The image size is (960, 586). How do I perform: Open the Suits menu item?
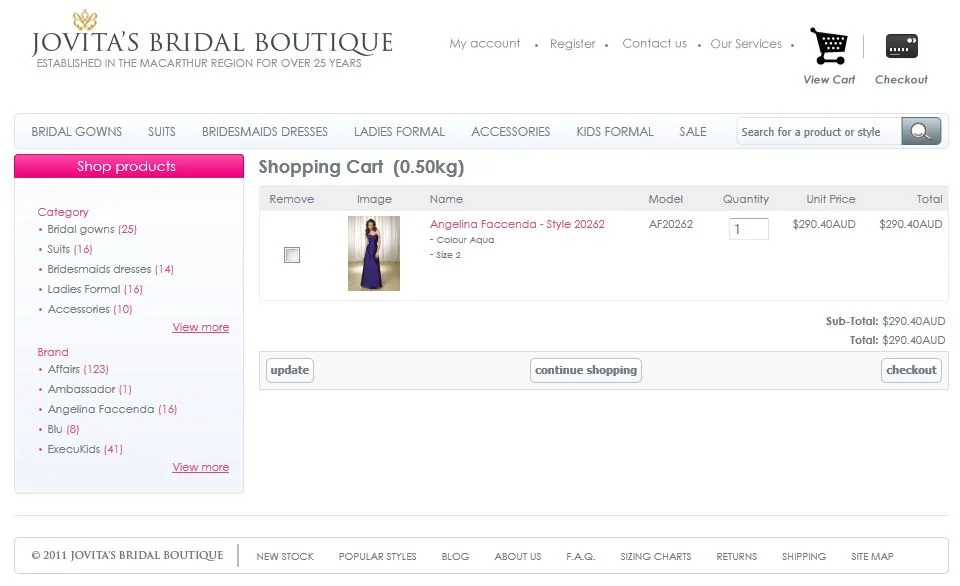[162, 132]
